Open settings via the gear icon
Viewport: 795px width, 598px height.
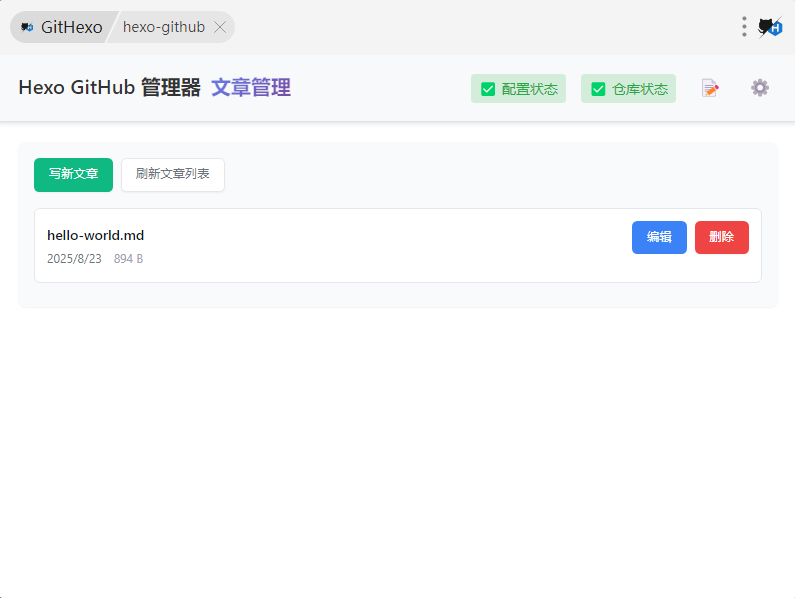[x=760, y=88]
